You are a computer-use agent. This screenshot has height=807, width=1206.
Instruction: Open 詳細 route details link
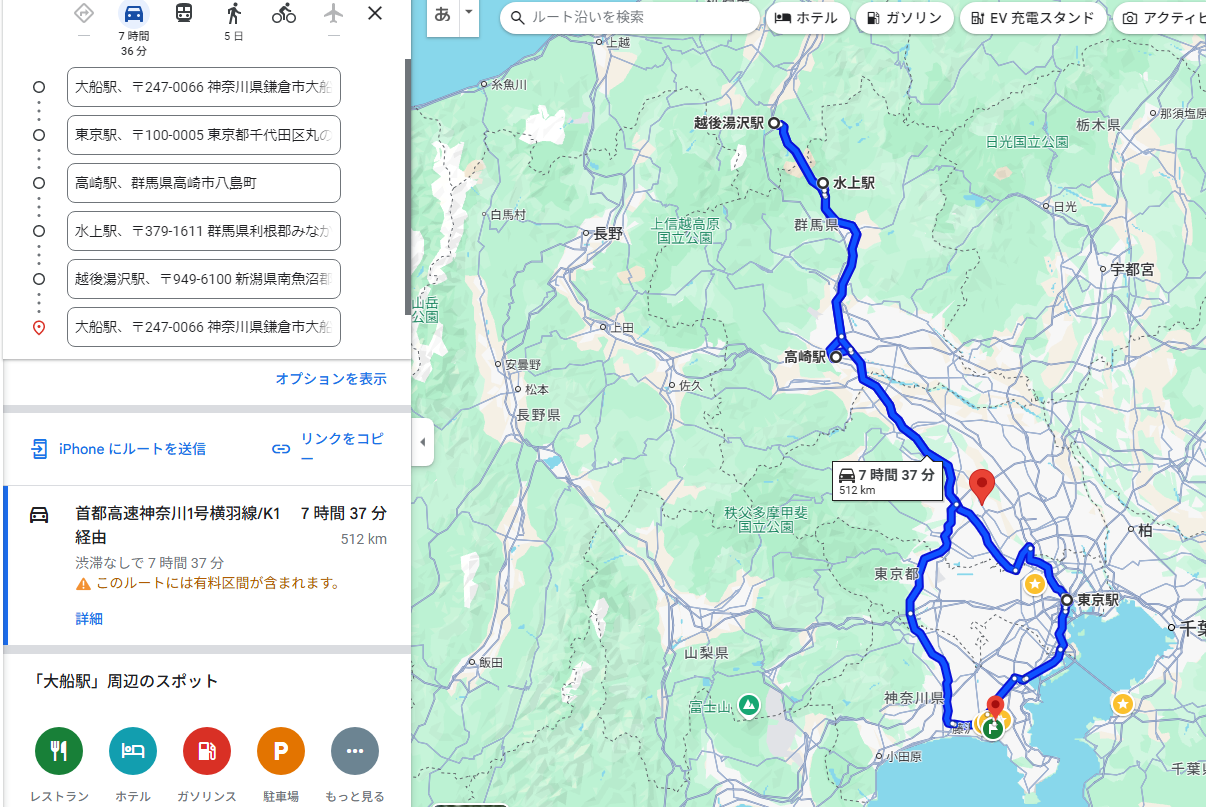89,619
